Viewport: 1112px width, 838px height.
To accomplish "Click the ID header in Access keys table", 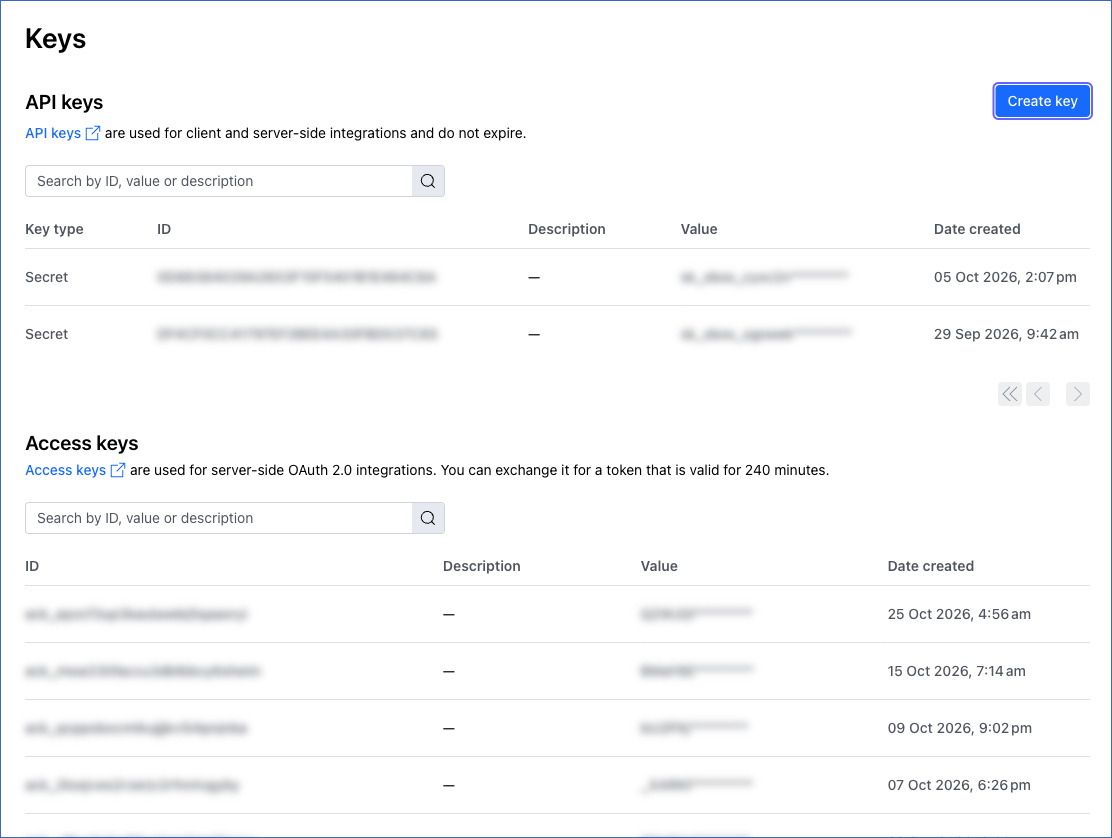I will [32, 566].
